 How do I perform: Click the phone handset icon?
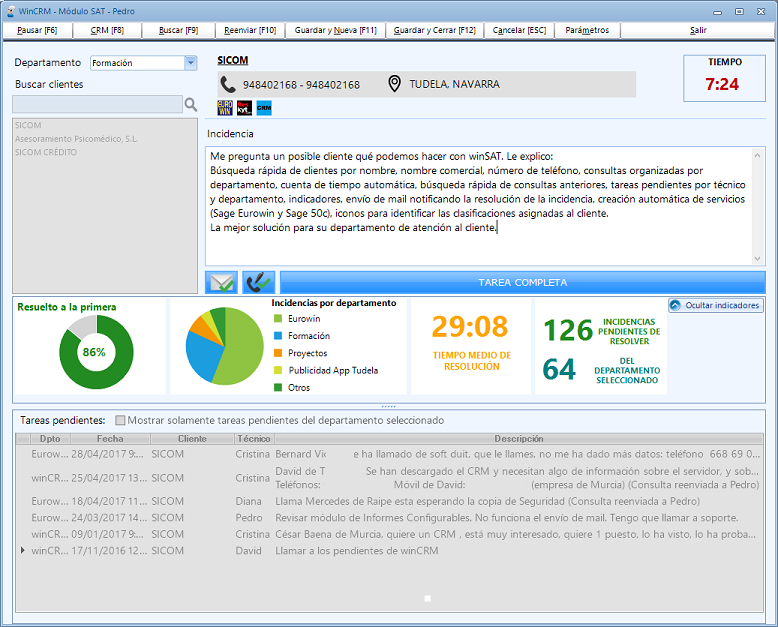(x=228, y=84)
